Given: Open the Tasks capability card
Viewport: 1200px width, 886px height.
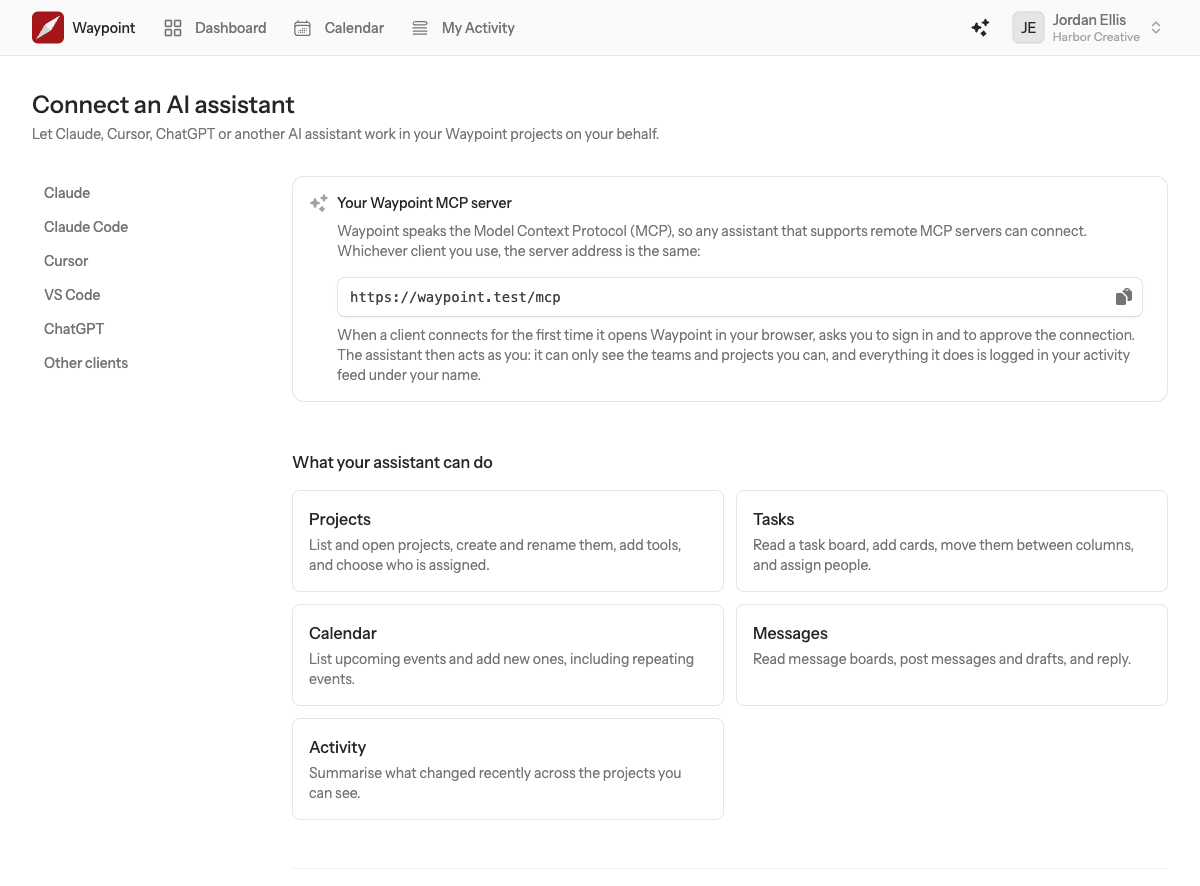Looking at the screenshot, I should pyautogui.click(x=952, y=541).
